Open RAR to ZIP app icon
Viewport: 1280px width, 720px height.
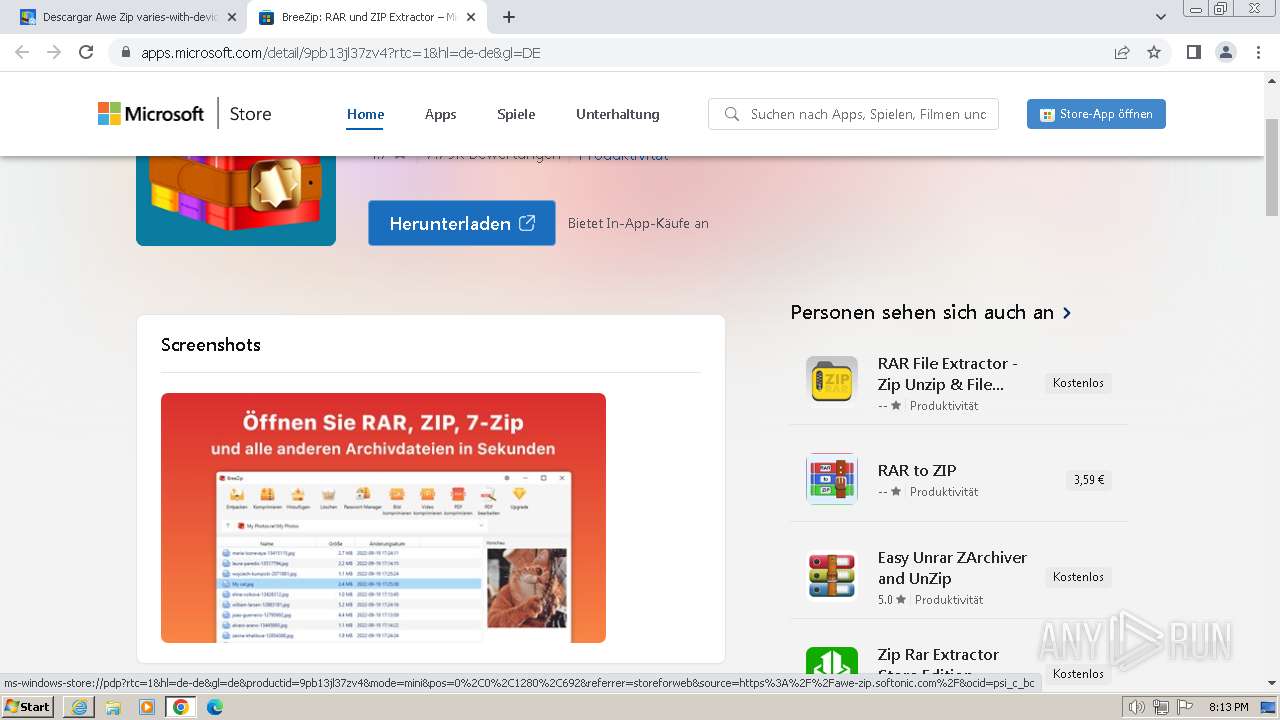[x=832, y=479]
